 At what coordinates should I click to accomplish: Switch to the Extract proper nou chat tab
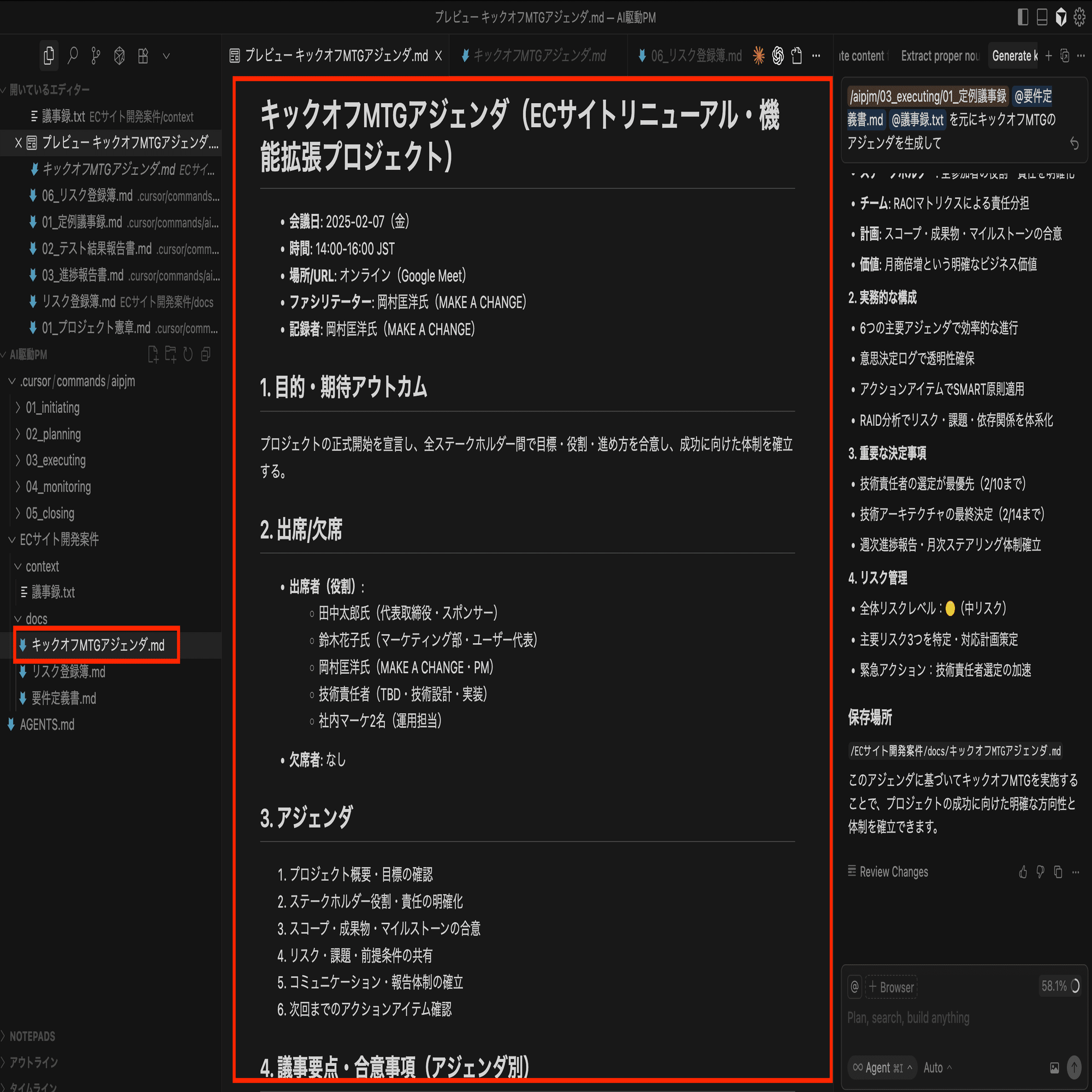[x=940, y=55]
